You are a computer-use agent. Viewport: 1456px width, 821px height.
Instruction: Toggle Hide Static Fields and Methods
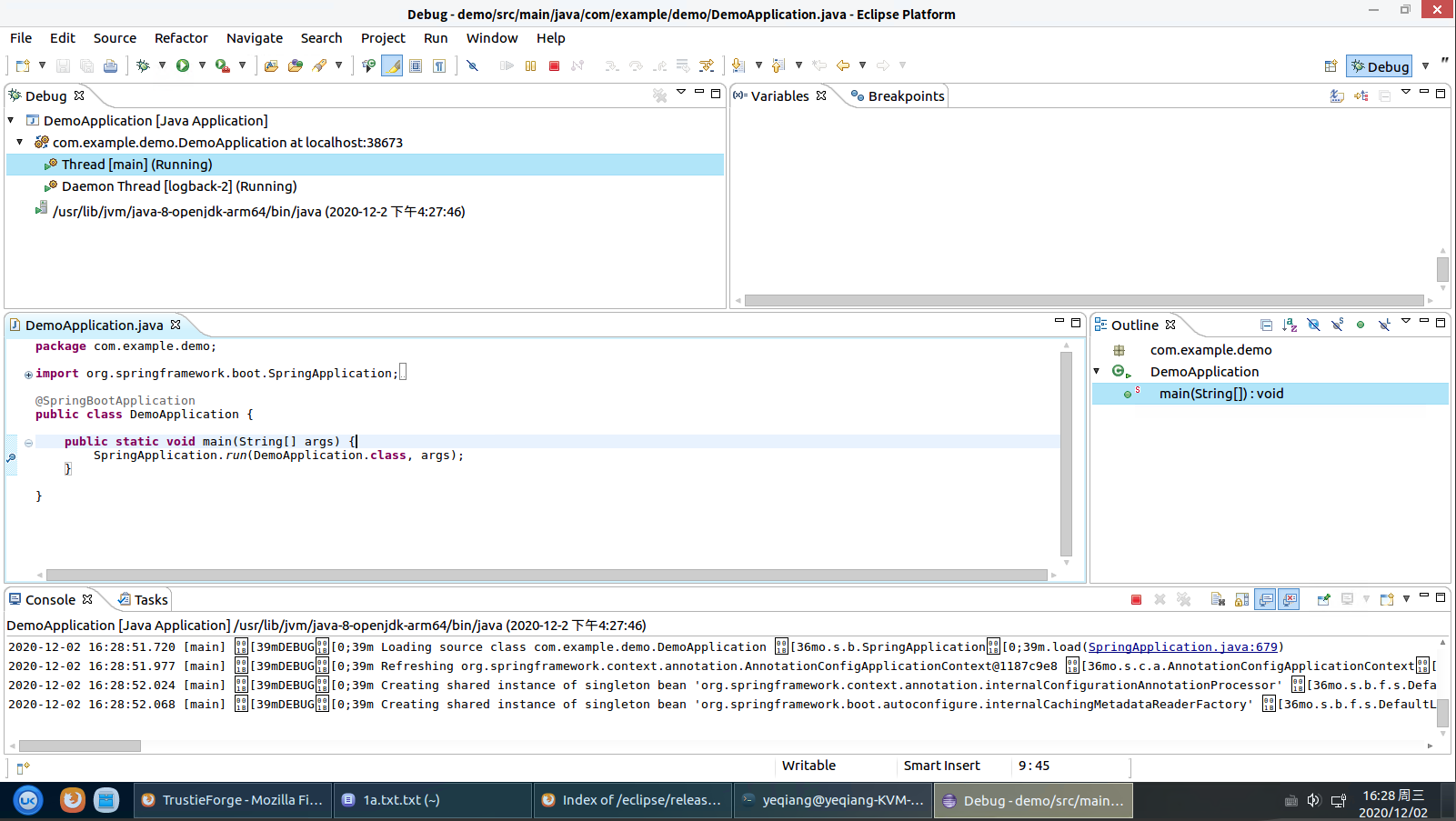coord(1337,325)
